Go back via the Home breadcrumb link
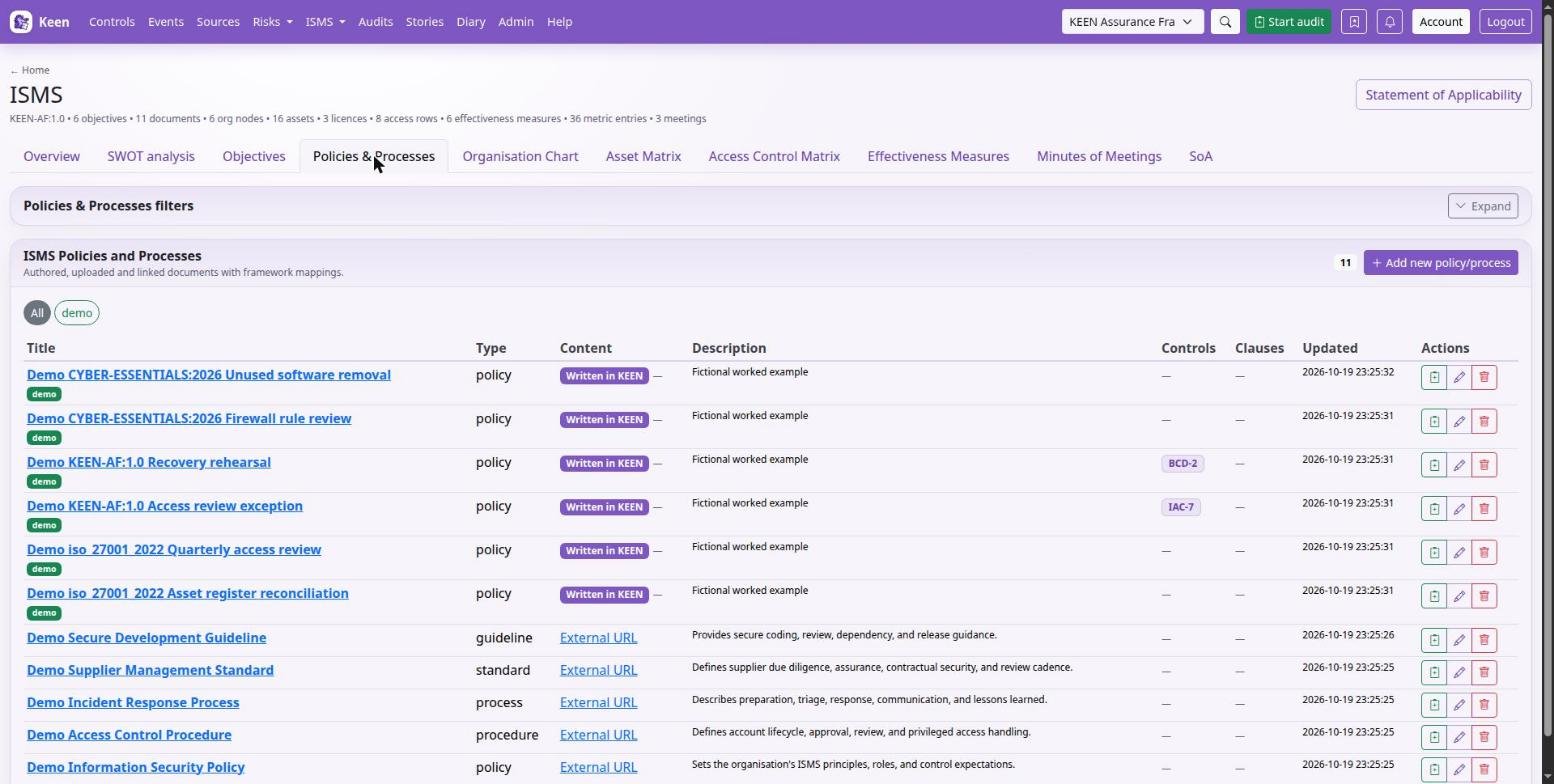Image resolution: width=1554 pixels, height=784 pixels. click(30, 70)
